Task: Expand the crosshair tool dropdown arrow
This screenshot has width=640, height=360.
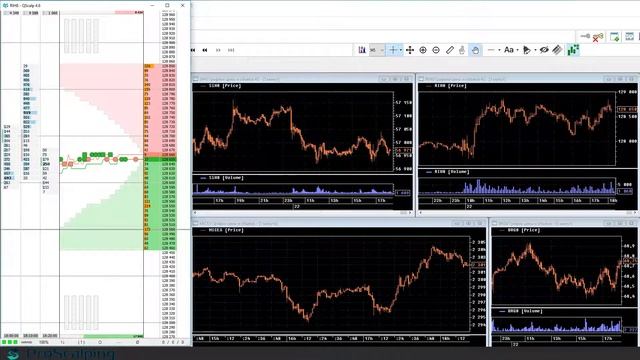Action: click(x=401, y=50)
